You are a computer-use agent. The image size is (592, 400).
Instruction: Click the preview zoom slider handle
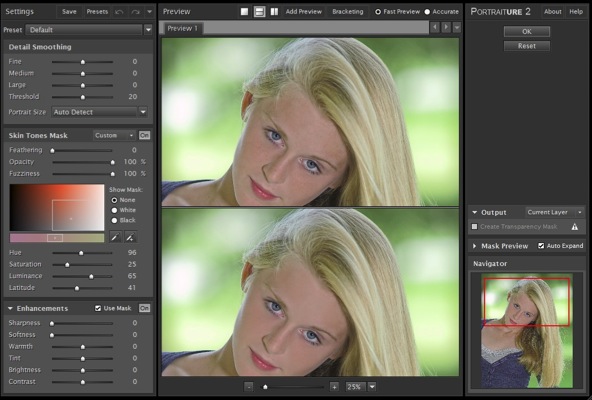(265, 387)
